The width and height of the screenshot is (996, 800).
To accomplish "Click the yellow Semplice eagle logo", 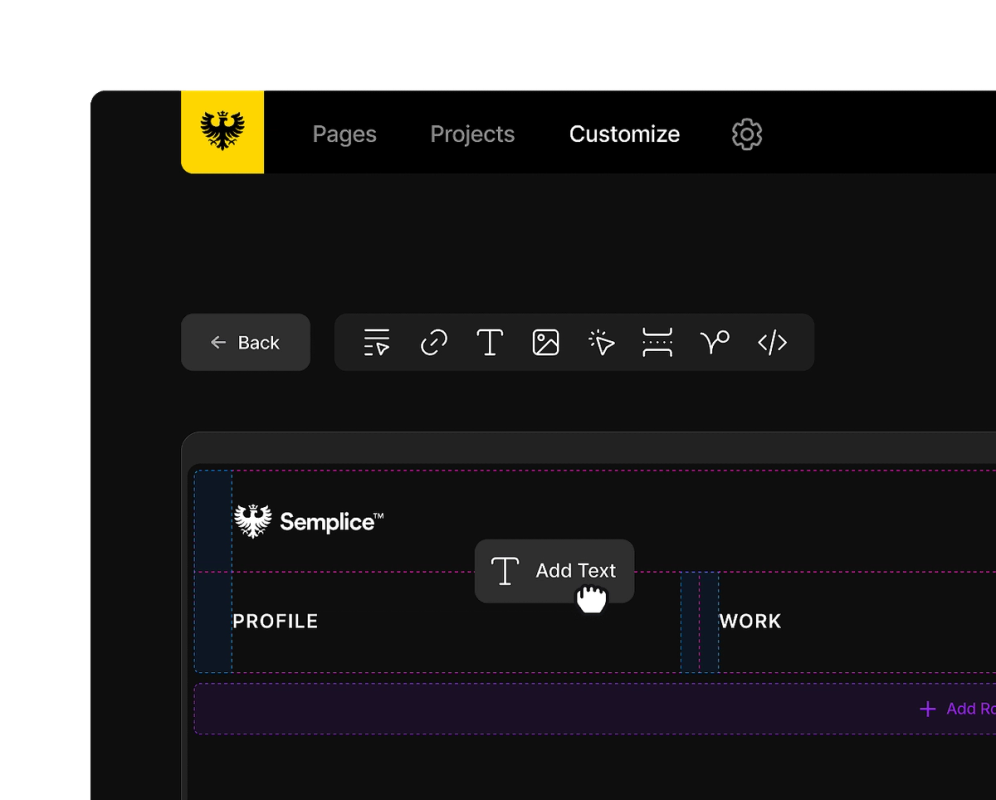I will [x=222, y=132].
